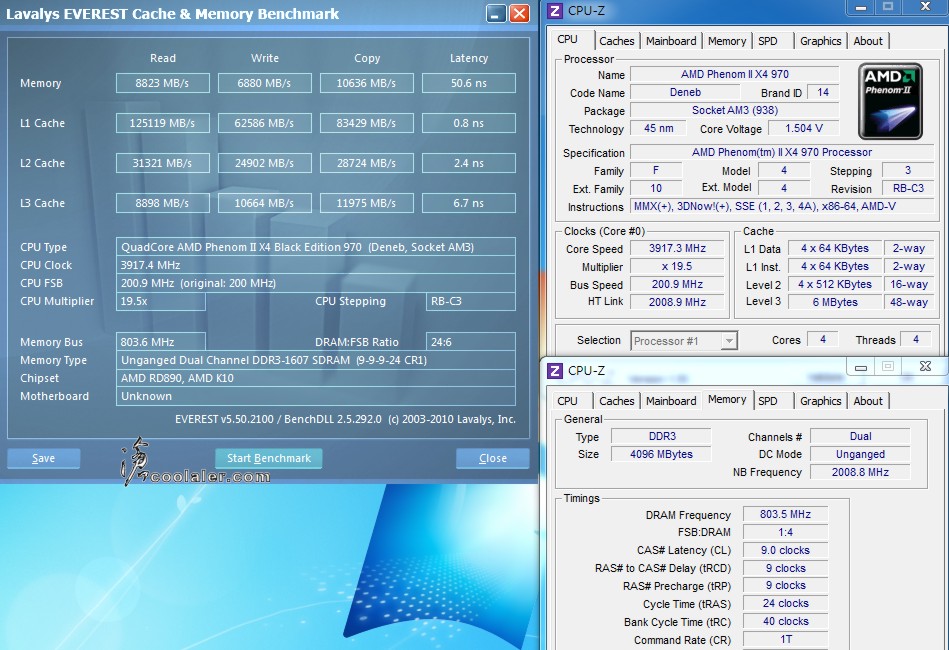
Task: Click Memory Read value 8823 MB/s
Action: [x=163, y=83]
